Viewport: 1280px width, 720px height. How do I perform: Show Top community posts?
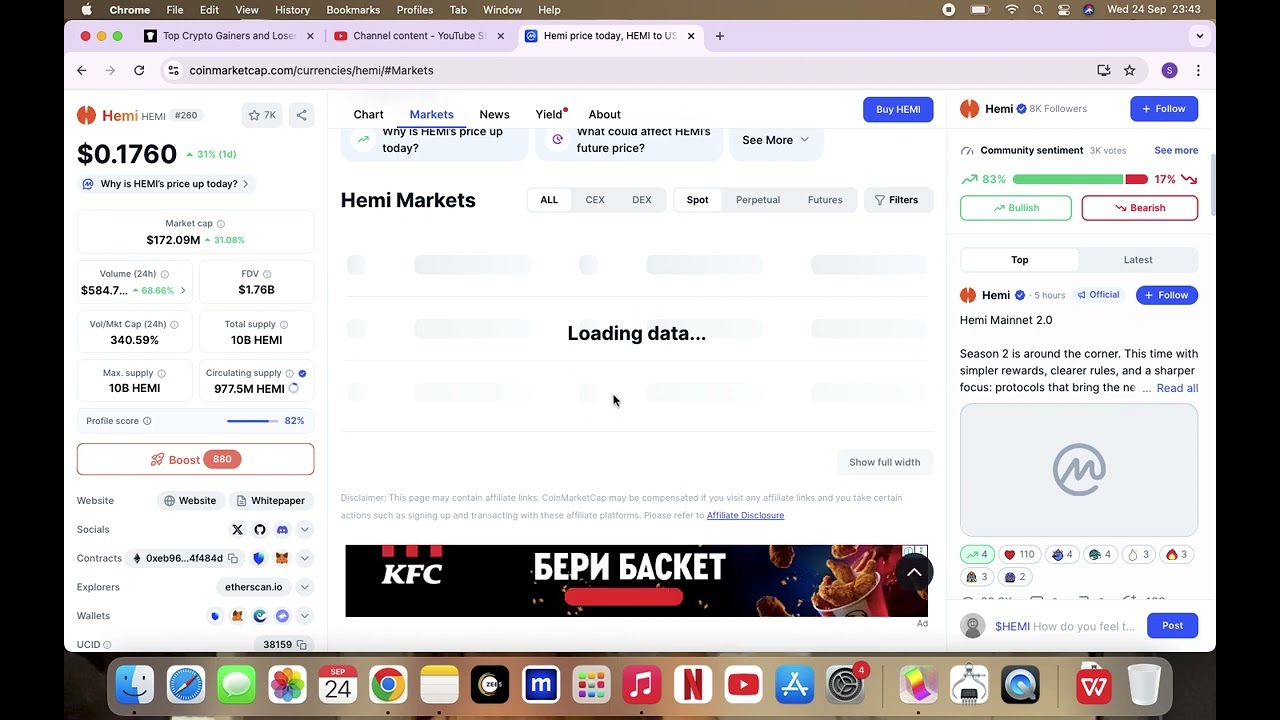pyautogui.click(x=1019, y=260)
